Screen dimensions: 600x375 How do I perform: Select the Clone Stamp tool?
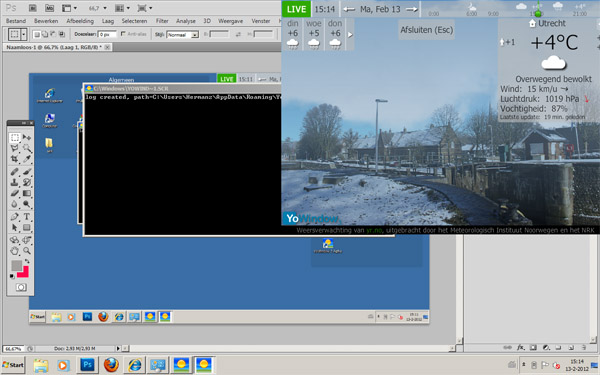(15, 182)
